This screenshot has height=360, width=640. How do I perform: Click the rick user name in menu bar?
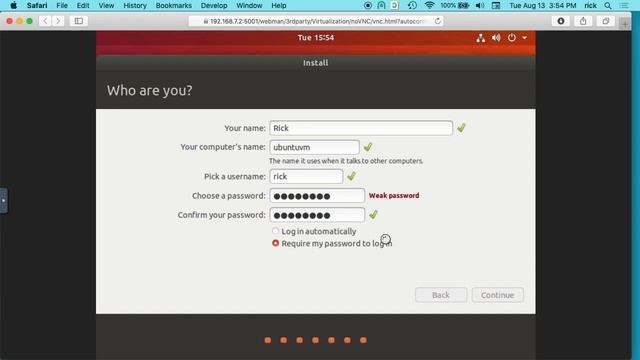[x=590, y=5]
